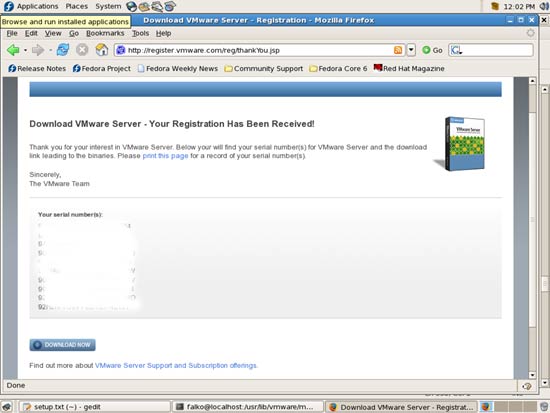Open the System menu in panel
Image resolution: width=550 pixels, height=413 pixels.
point(108,6)
